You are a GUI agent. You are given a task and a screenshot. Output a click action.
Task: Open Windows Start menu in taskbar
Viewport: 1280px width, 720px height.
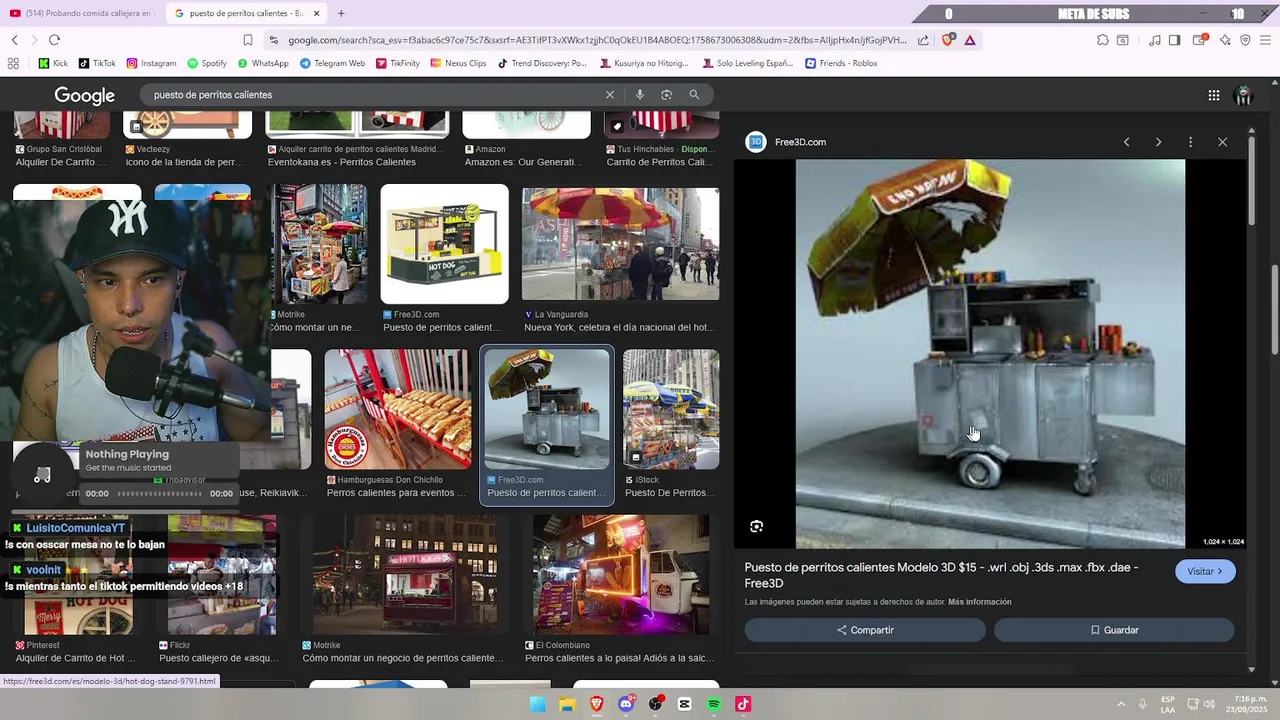point(538,704)
